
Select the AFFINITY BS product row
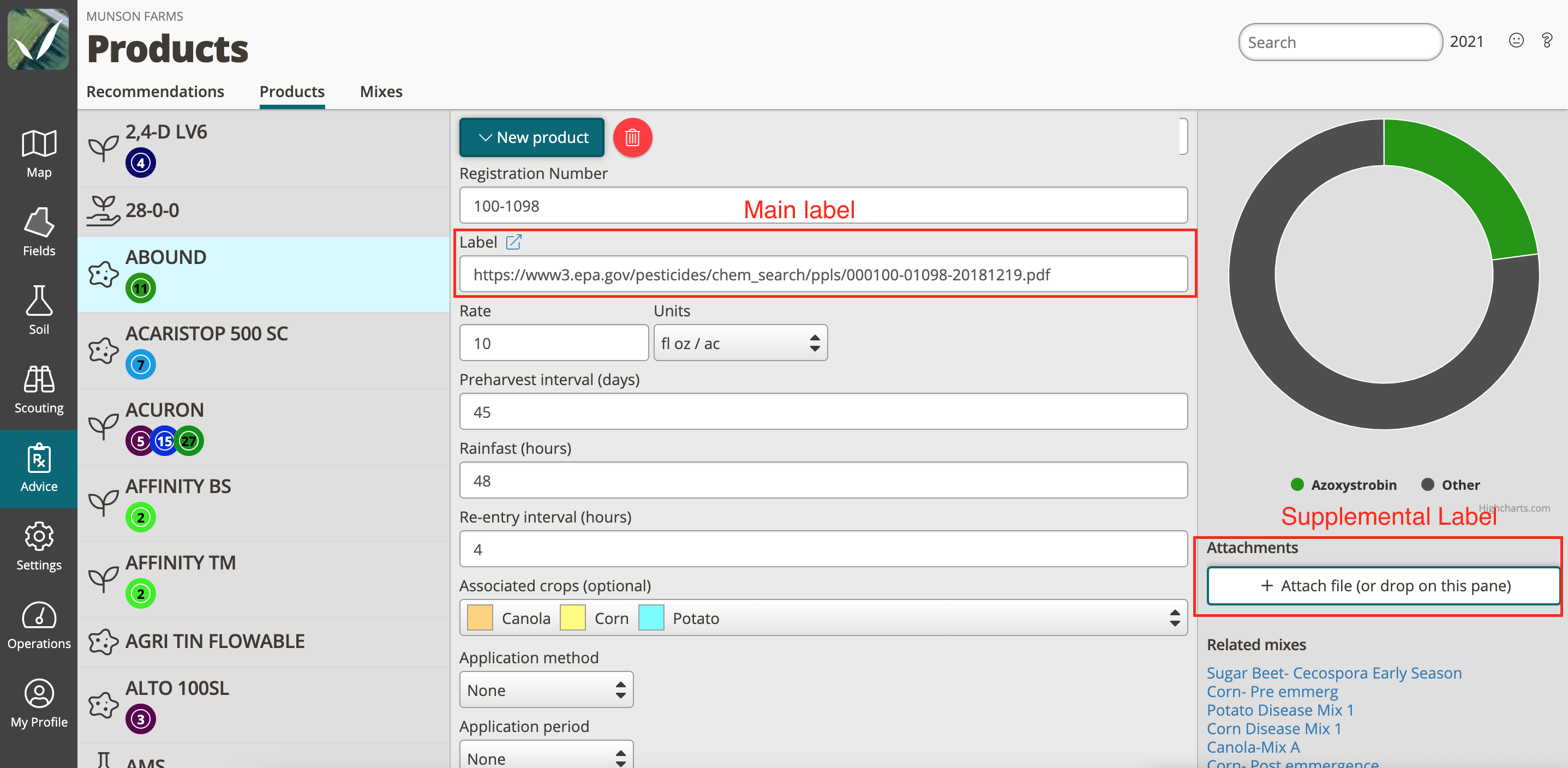coord(264,504)
